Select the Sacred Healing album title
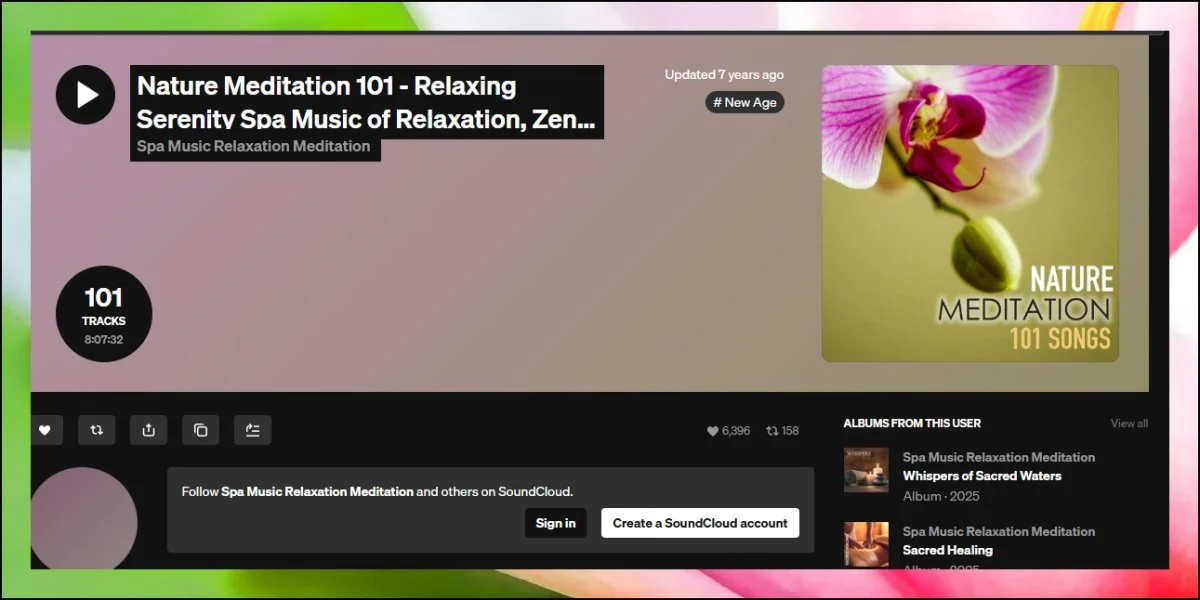This screenshot has height=600, width=1200. click(948, 550)
